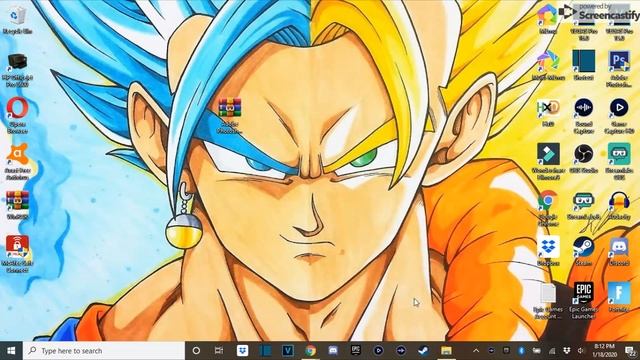This screenshot has width=640, height=360.
Task: Open Task View on the taskbar
Action: [x=219, y=351]
